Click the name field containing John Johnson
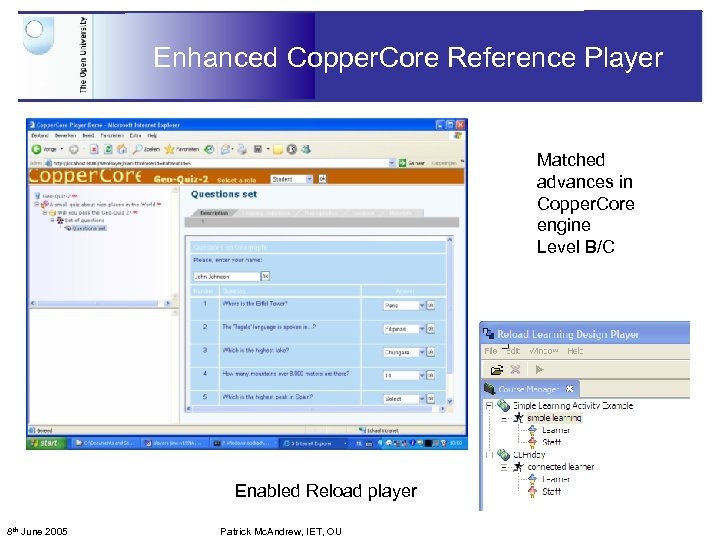Image resolution: width=720 pixels, height=540 pixels. pyautogui.click(x=226, y=276)
